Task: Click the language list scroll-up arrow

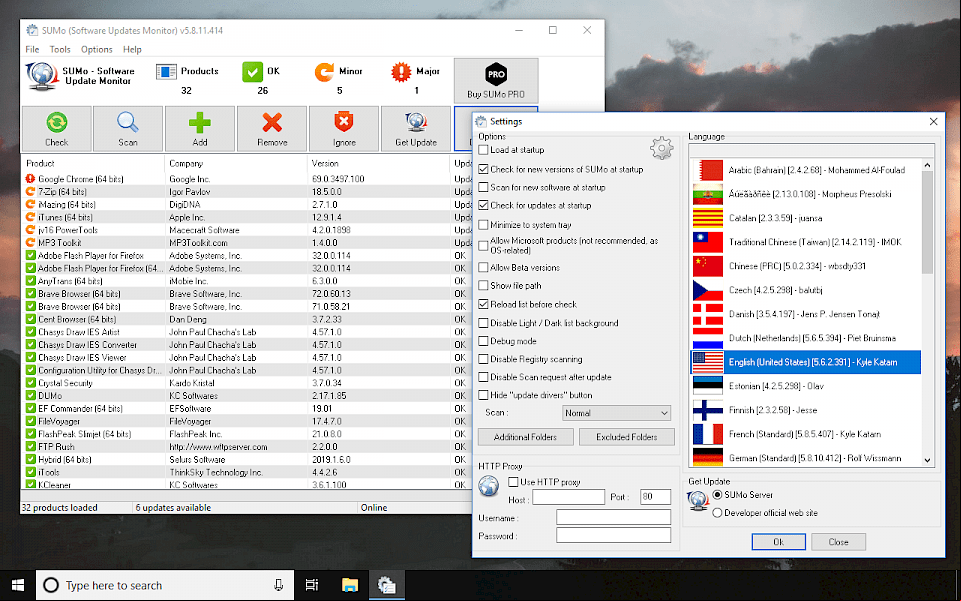Action: point(927,165)
